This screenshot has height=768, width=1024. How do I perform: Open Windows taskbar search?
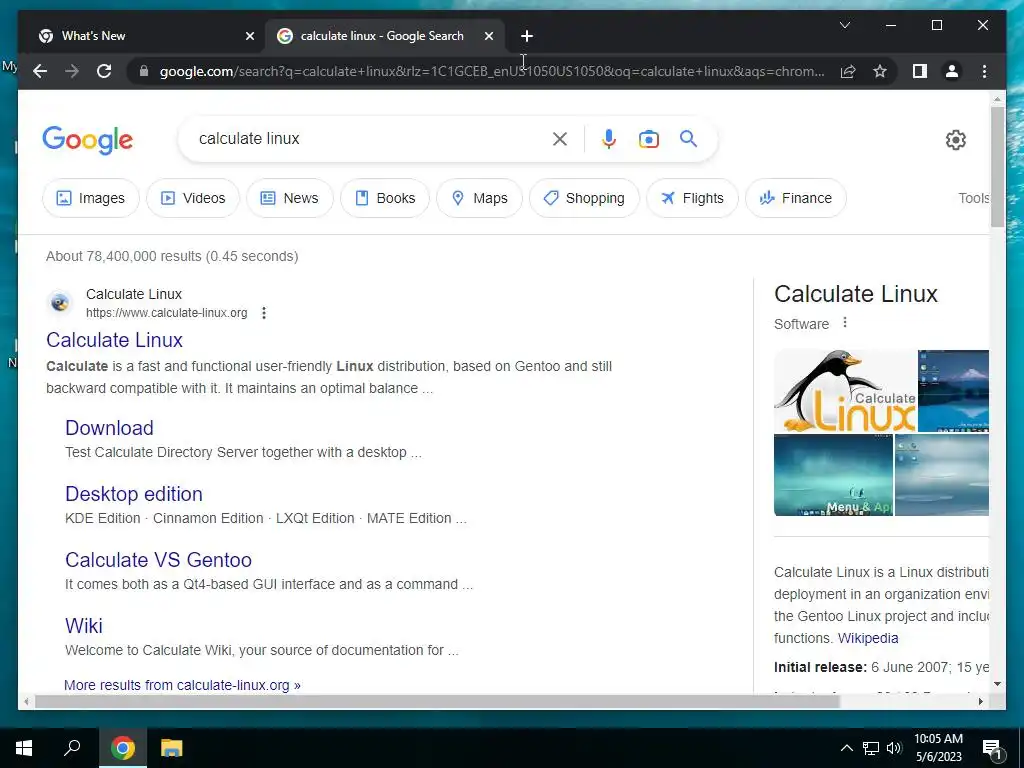[72, 748]
